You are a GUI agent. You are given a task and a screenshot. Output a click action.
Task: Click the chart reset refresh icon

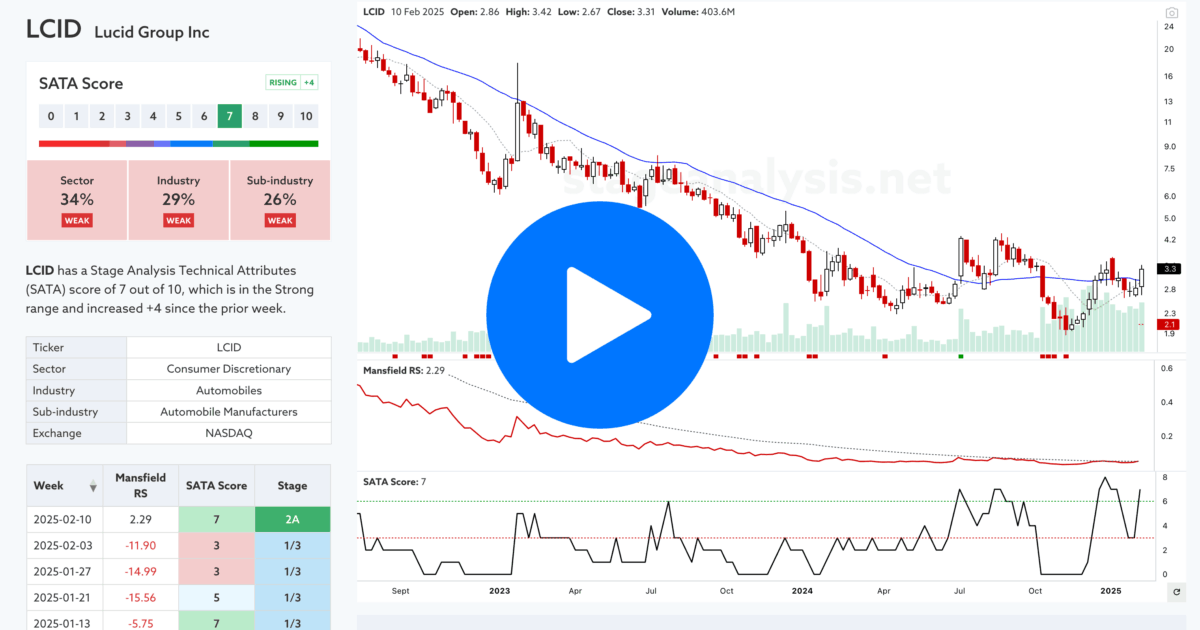[1175, 592]
